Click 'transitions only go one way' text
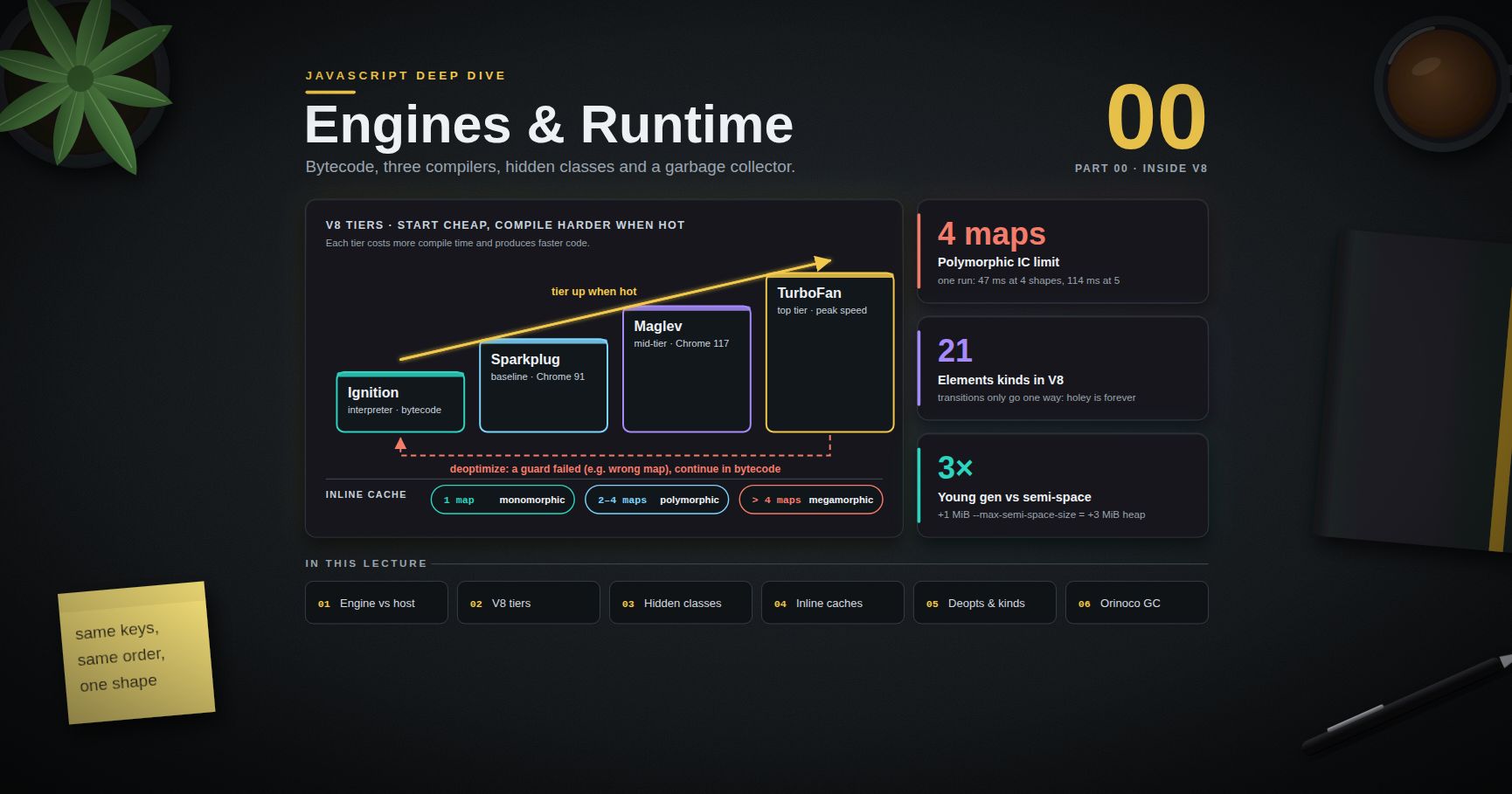This screenshot has height=794, width=1512. tap(1037, 397)
